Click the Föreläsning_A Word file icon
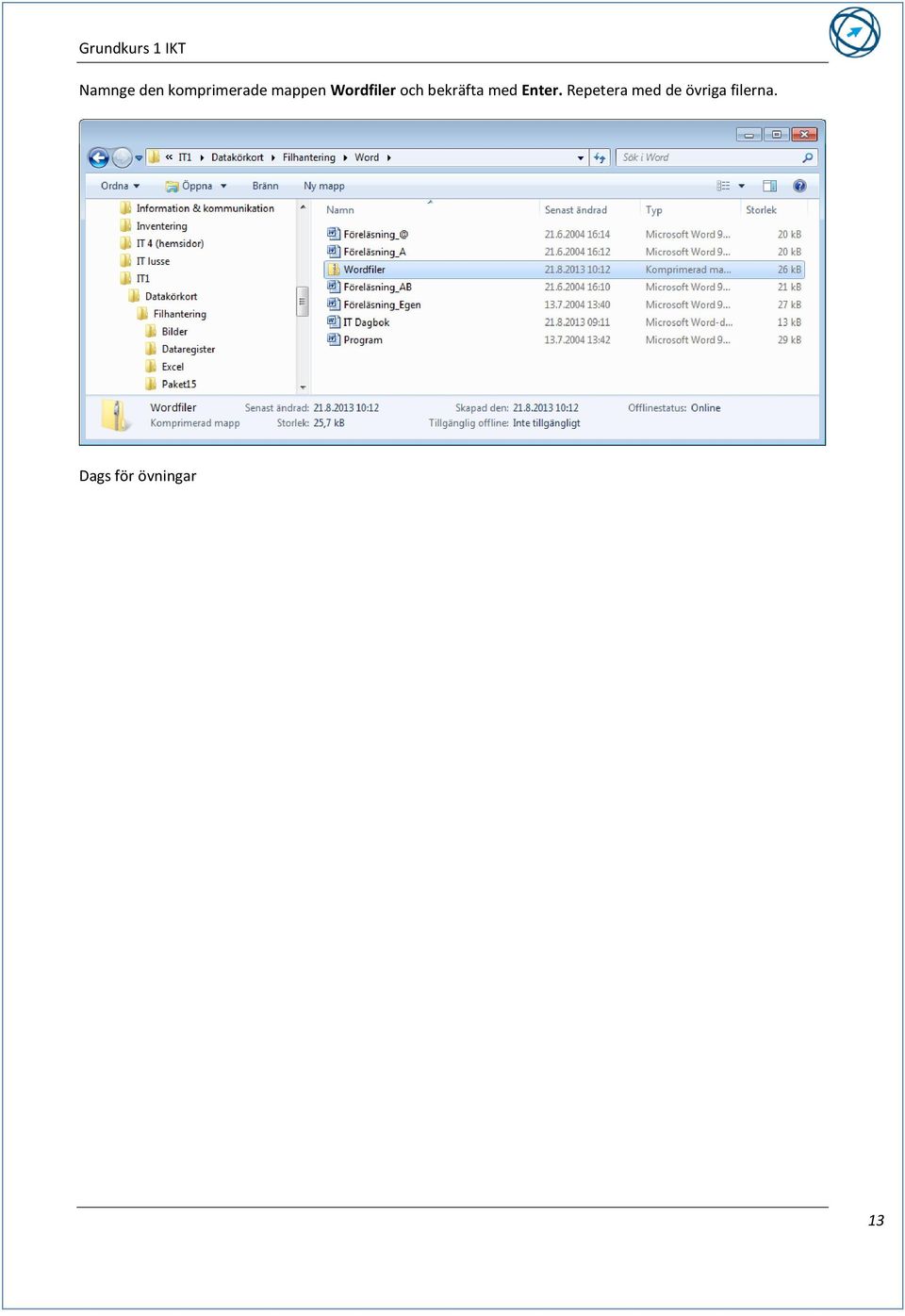The height and width of the screenshot is (1316, 905). coord(333,252)
